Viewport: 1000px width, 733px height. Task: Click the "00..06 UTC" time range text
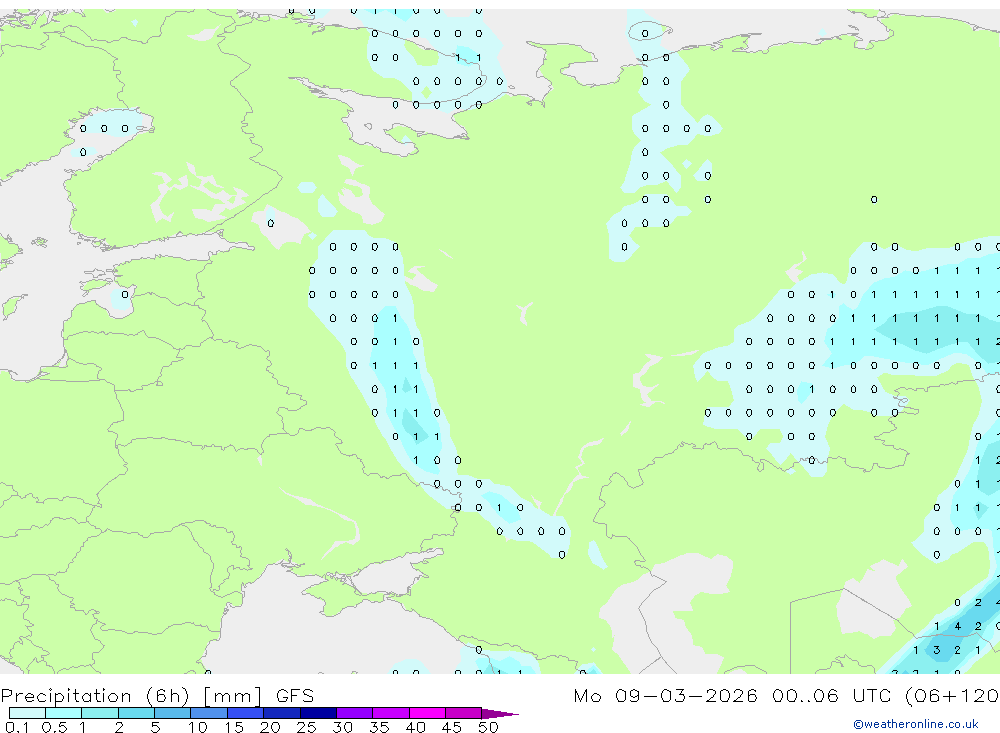click(x=830, y=695)
